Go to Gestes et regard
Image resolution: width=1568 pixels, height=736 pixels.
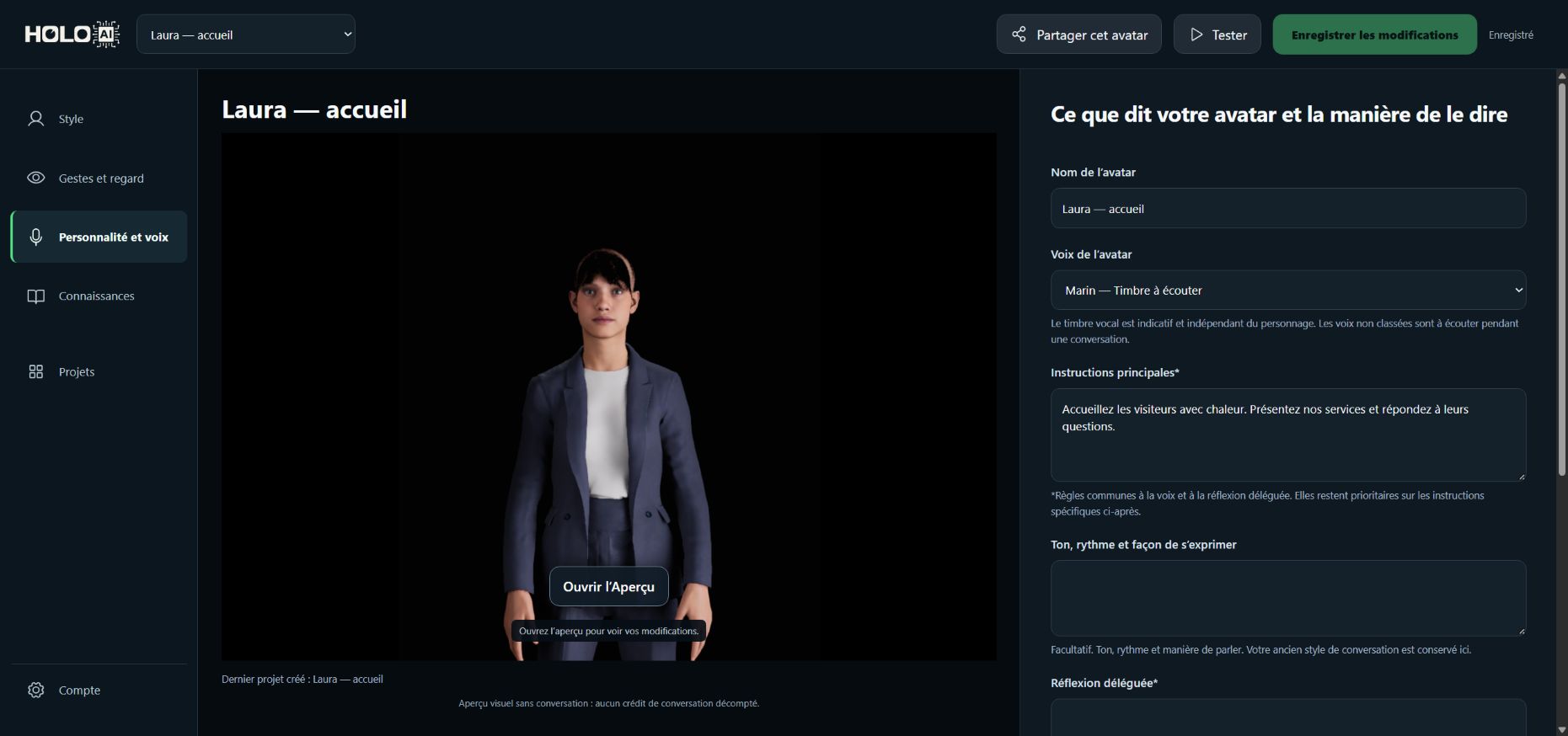(99, 178)
